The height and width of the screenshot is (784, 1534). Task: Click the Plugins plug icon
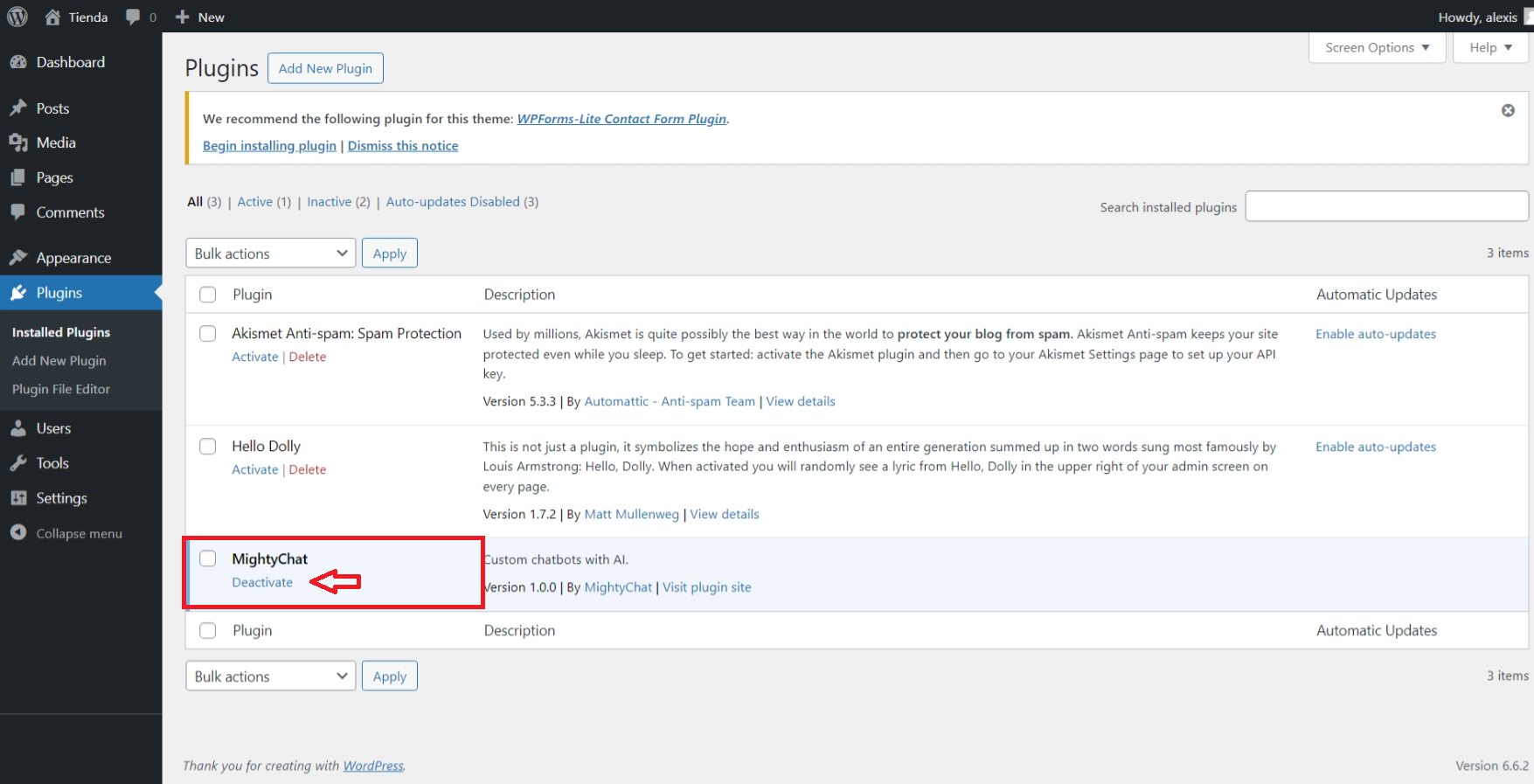(x=18, y=293)
